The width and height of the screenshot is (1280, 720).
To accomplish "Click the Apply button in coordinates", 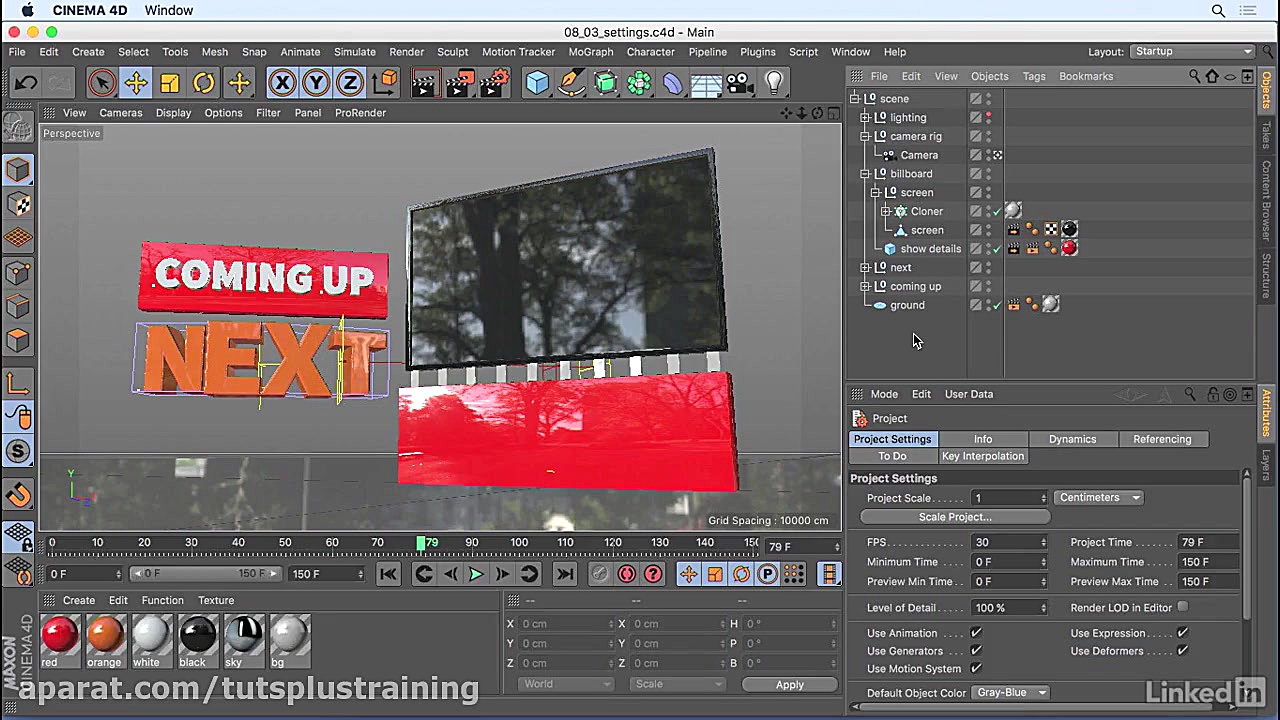I will pos(789,685).
